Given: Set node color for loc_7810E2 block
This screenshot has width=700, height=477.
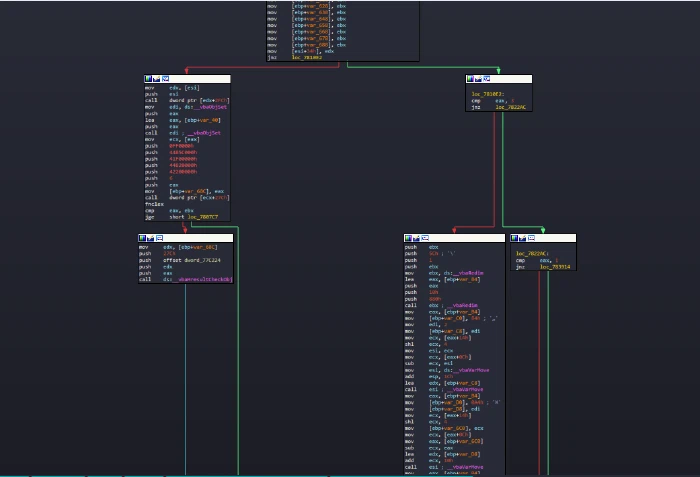Looking at the screenshot, I should coord(470,79).
